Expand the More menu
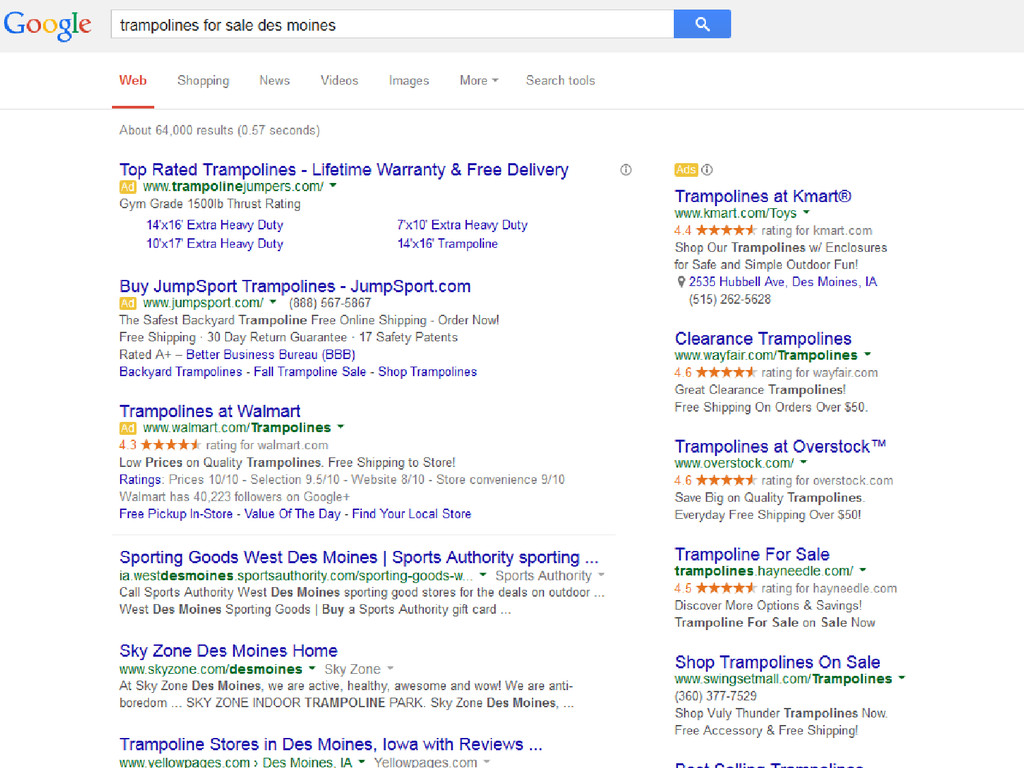Viewport: 1024px width, 768px height. (x=479, y=80)
